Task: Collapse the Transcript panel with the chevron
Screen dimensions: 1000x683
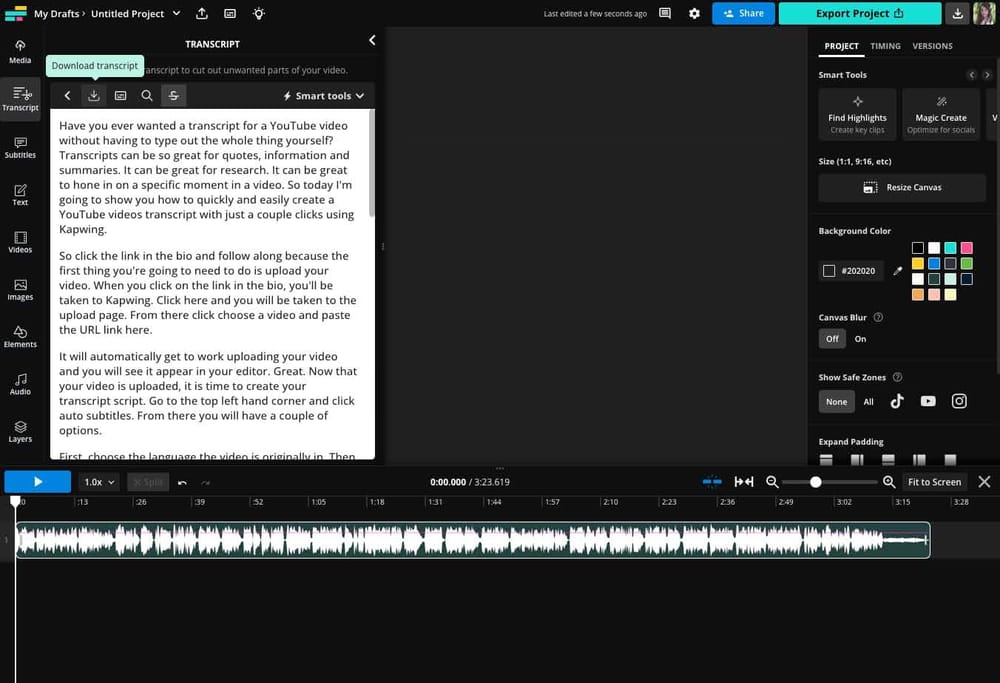Action: [372, 40]
